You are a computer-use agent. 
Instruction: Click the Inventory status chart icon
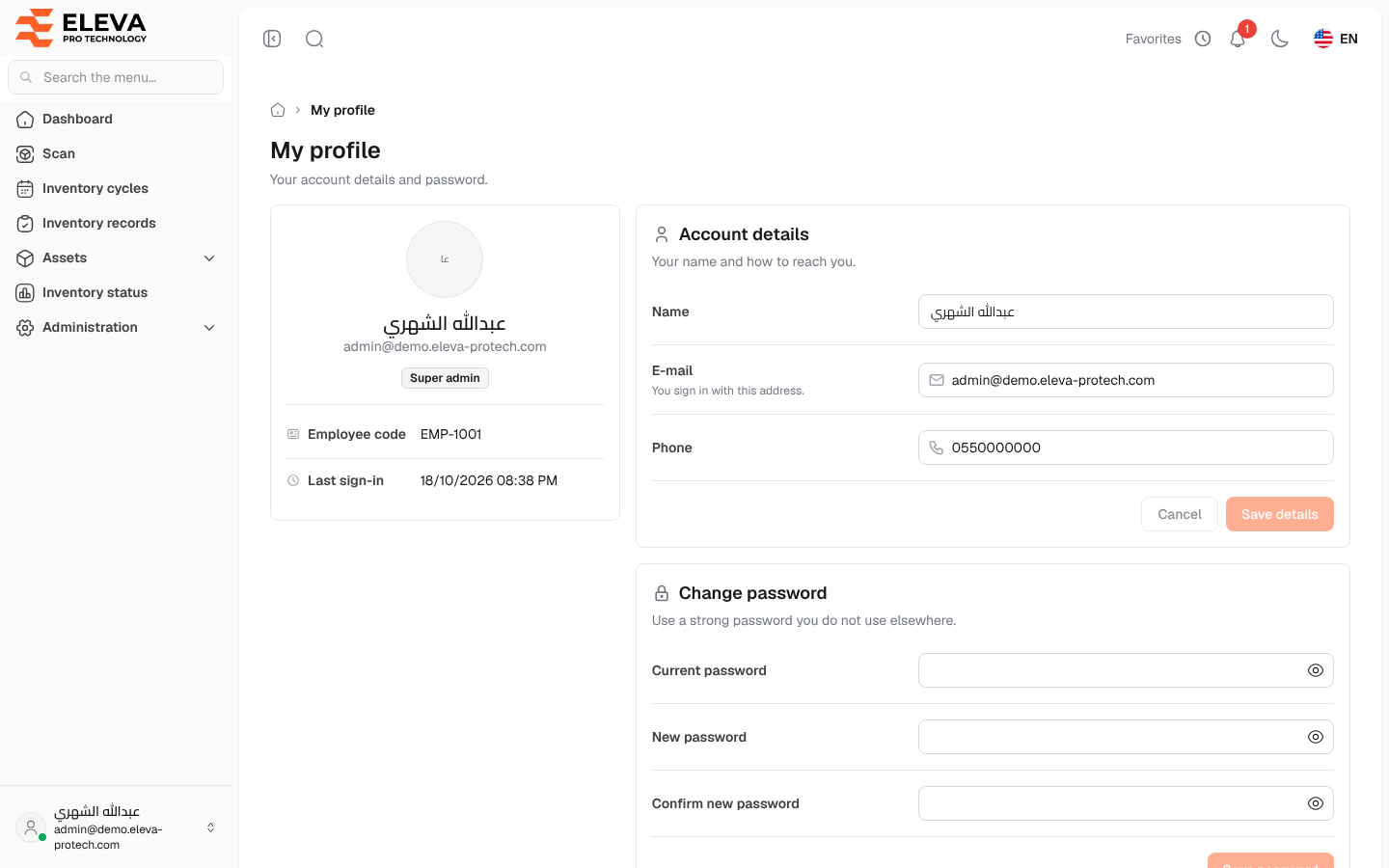(25, 293)
